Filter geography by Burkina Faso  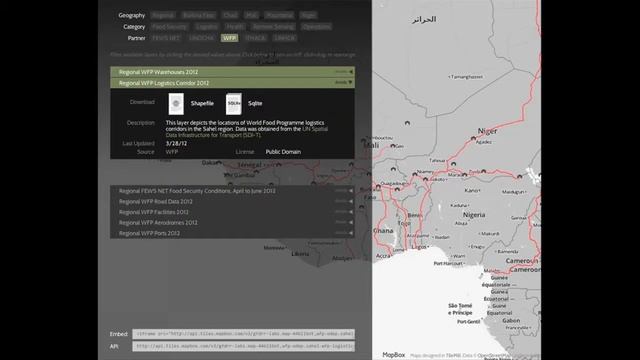click(199, 15)
